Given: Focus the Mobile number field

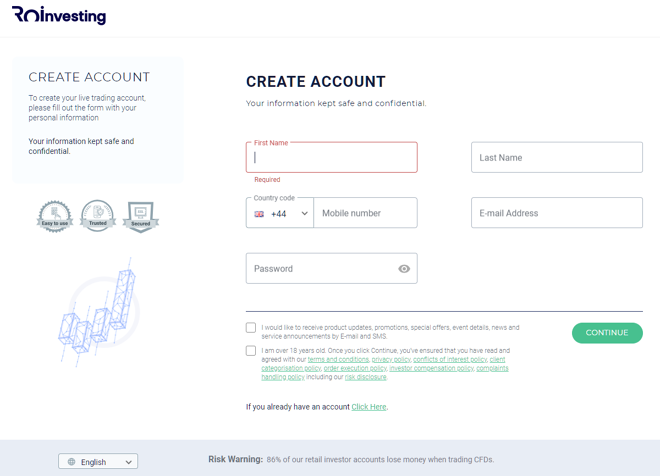Looking at the screenshot, I should (365, 213).
